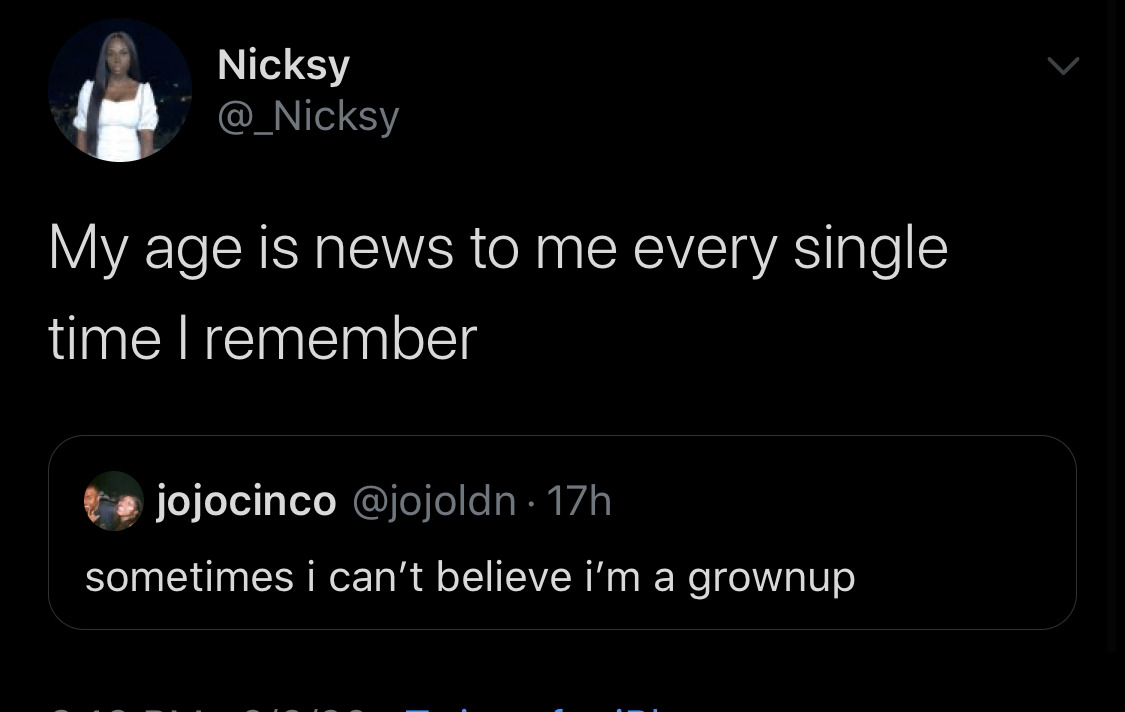Click the @jojoldn username
The width and height of the screenshot is (1125, 712).
tap(434, 501)
